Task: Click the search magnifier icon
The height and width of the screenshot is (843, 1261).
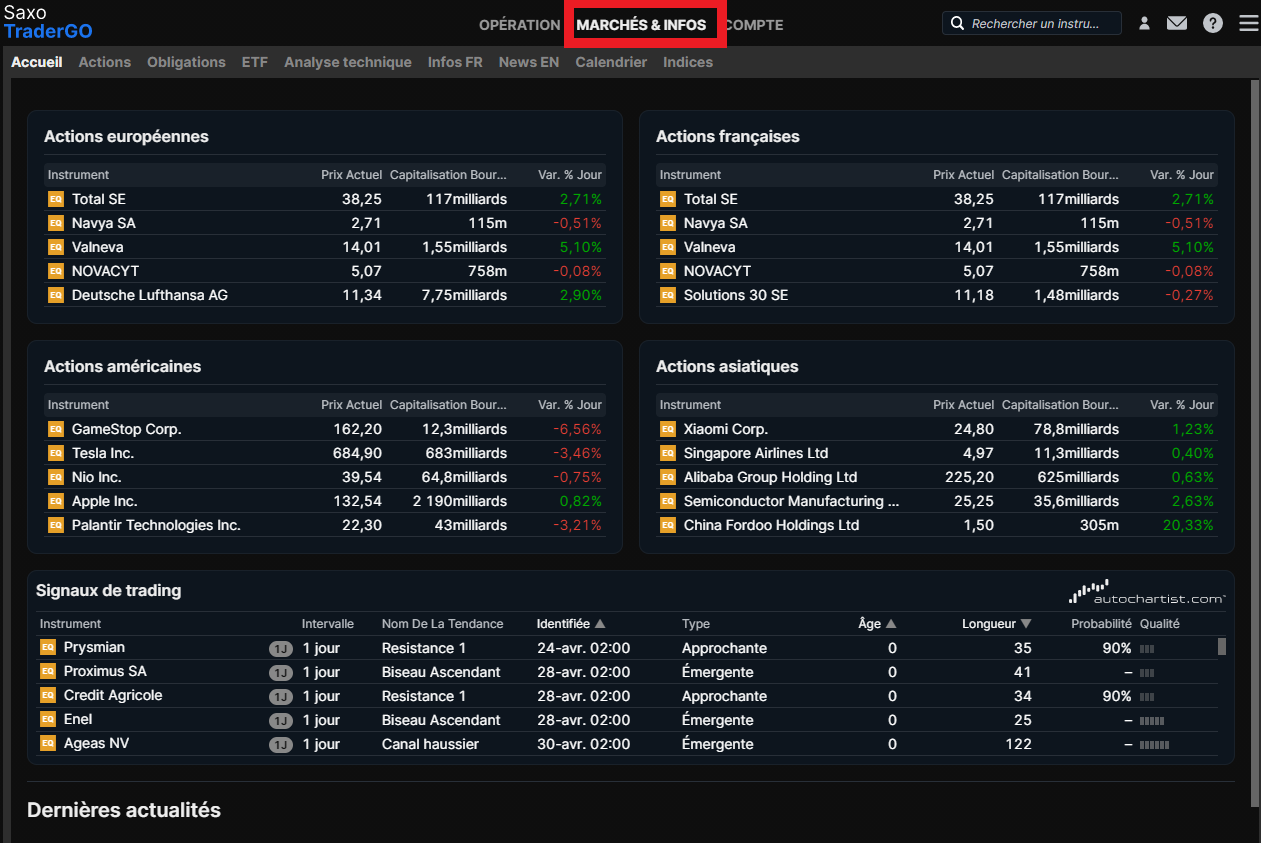Action: [x=957, y=23]
